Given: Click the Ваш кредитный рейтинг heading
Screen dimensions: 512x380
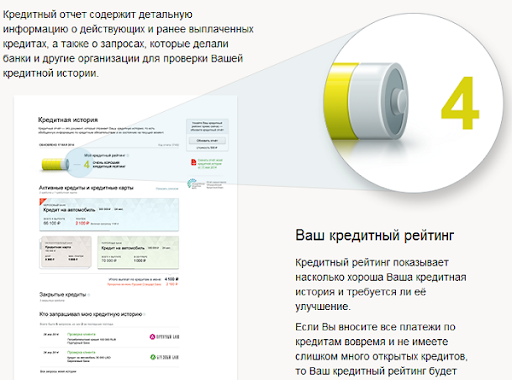Looking at the screenshot, I should (x=375, y=235).
